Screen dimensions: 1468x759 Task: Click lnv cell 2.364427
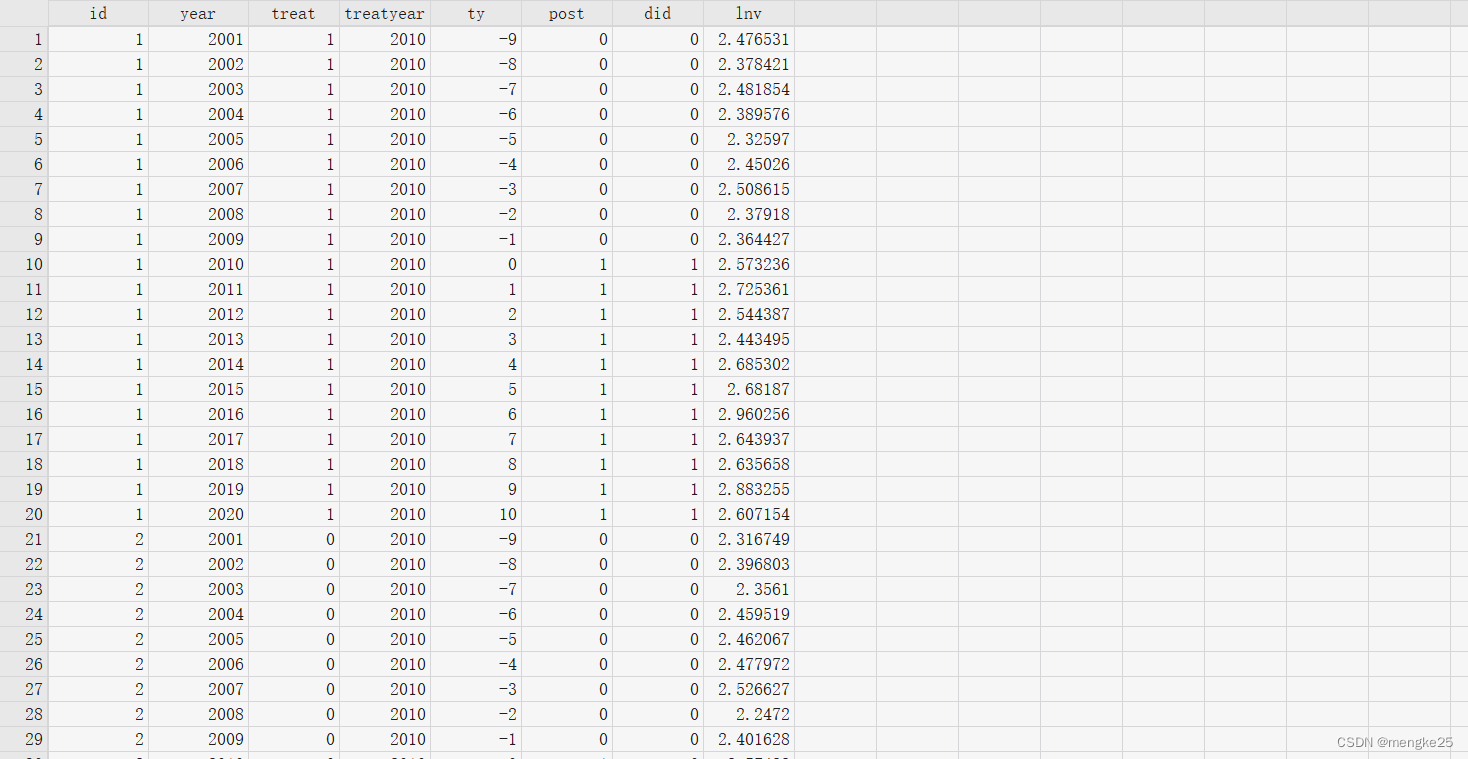(749, 239)
